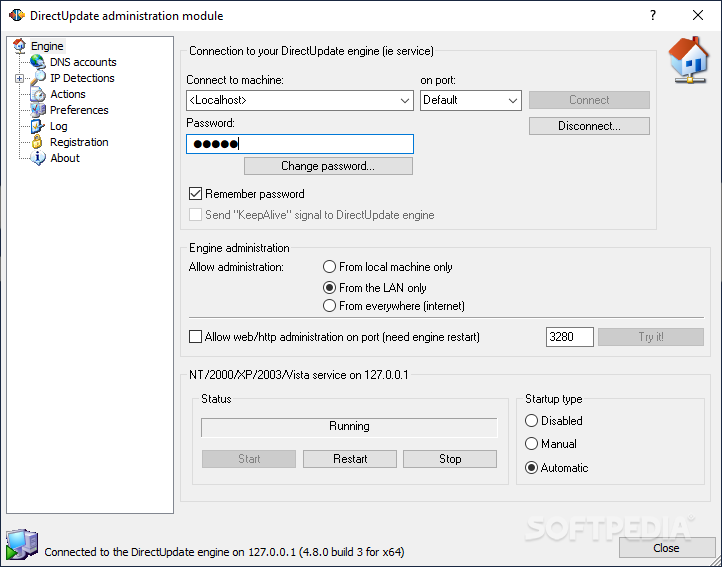Click the 'Connected to the DirectUpdate engine' status text

[224, 551]
